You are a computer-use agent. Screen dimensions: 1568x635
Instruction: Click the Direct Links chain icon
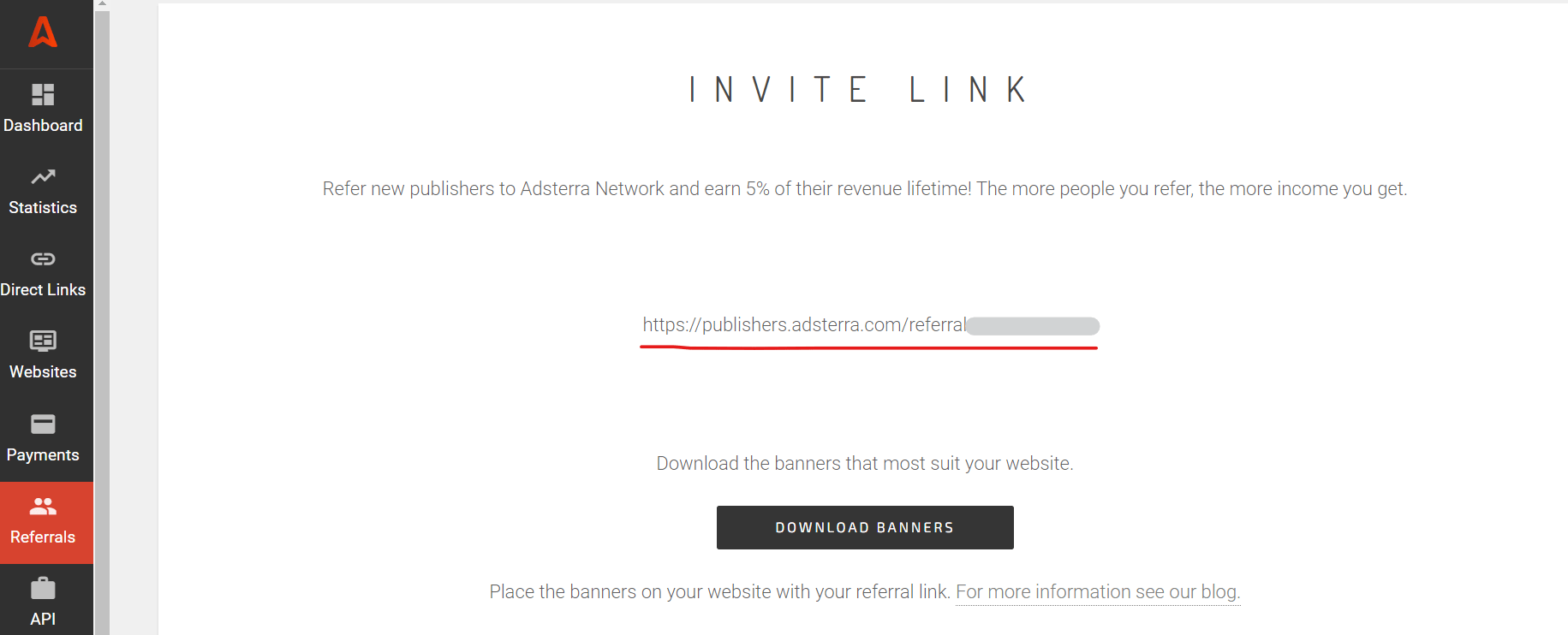tap(42, 258)
